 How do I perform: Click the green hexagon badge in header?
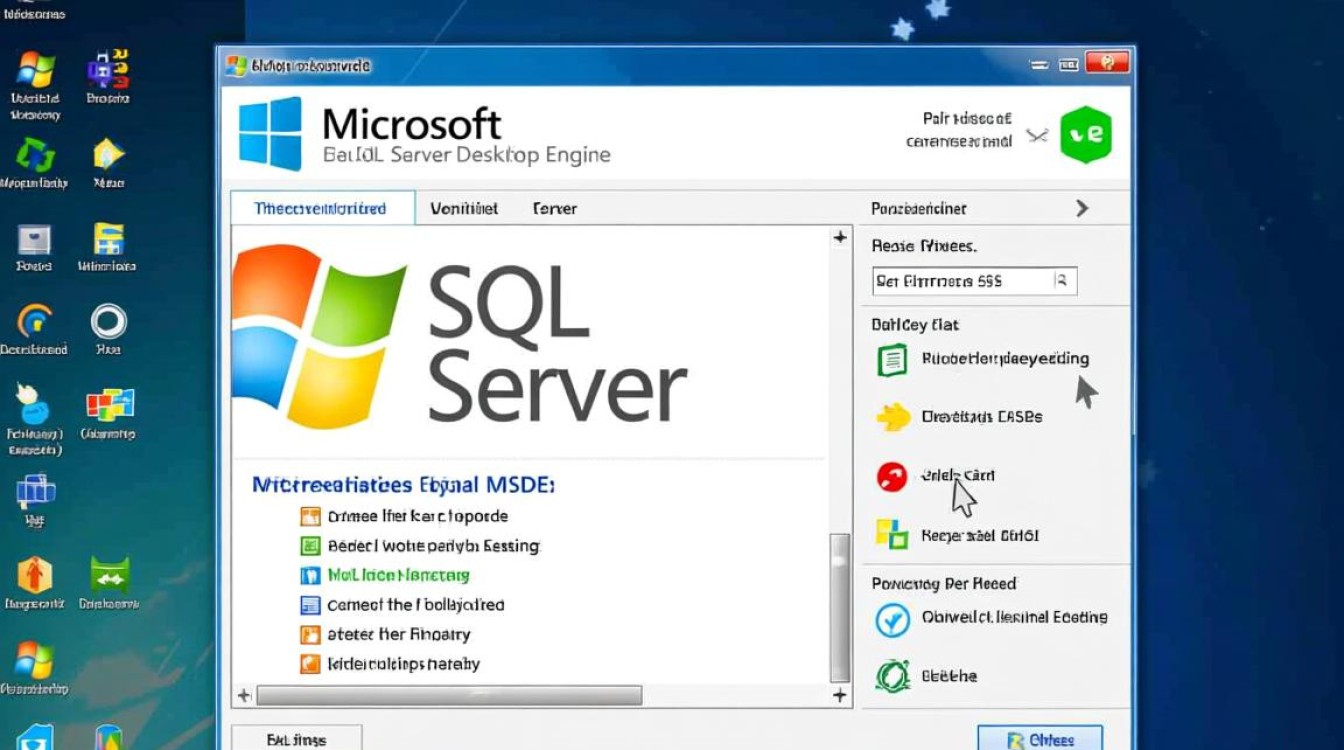[x=1085, y=135]
